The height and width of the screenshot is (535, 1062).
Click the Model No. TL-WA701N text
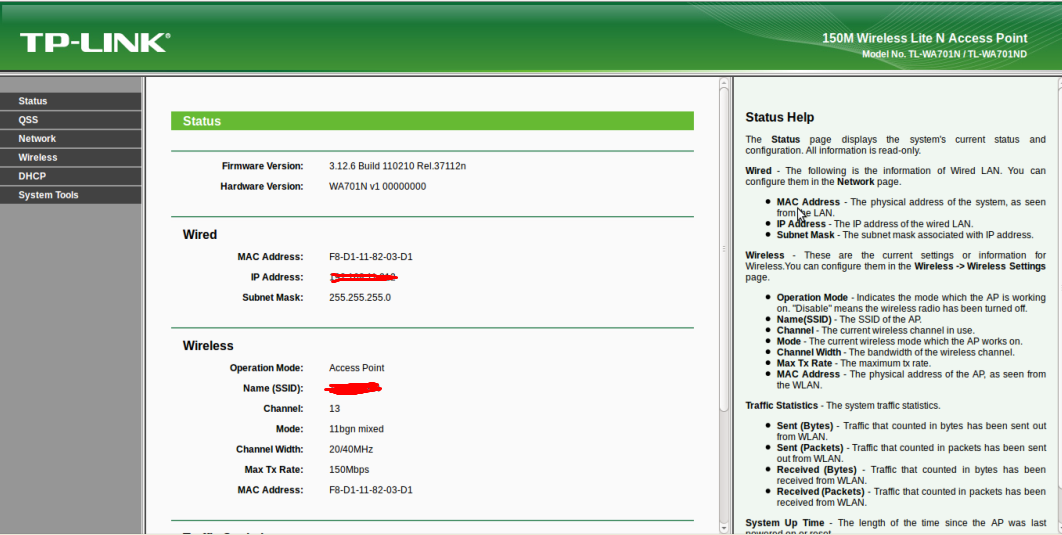click(x=944, y=54)
